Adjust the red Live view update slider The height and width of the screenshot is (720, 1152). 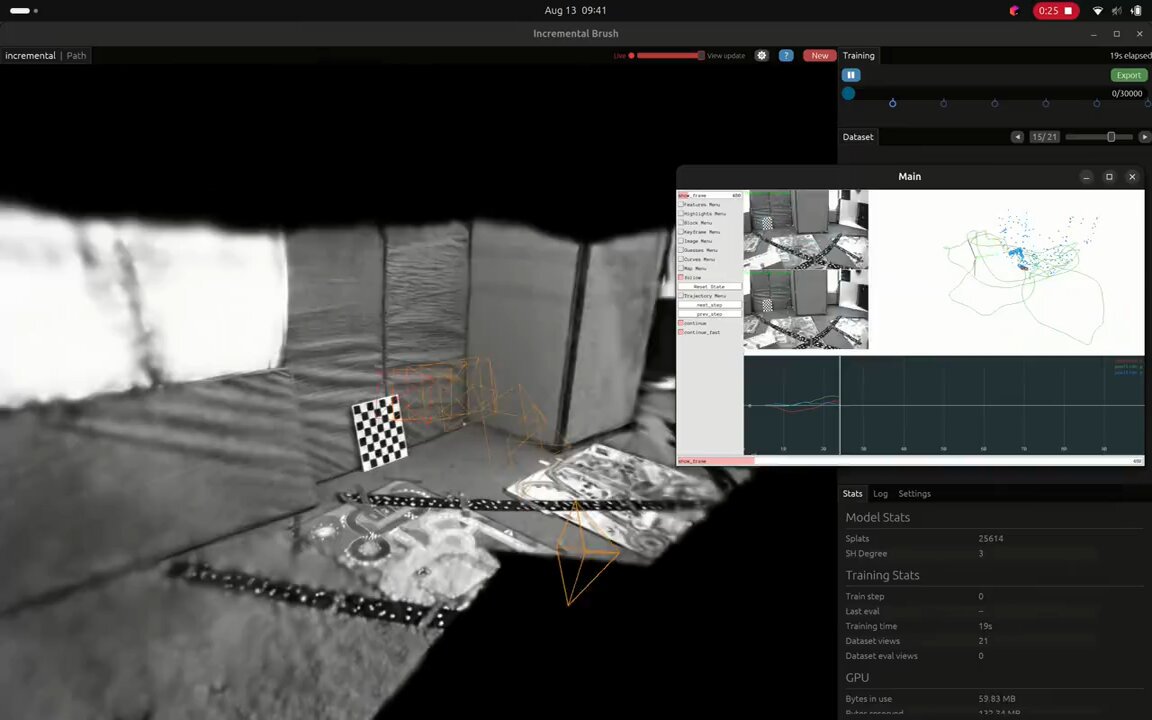[669, 56]
